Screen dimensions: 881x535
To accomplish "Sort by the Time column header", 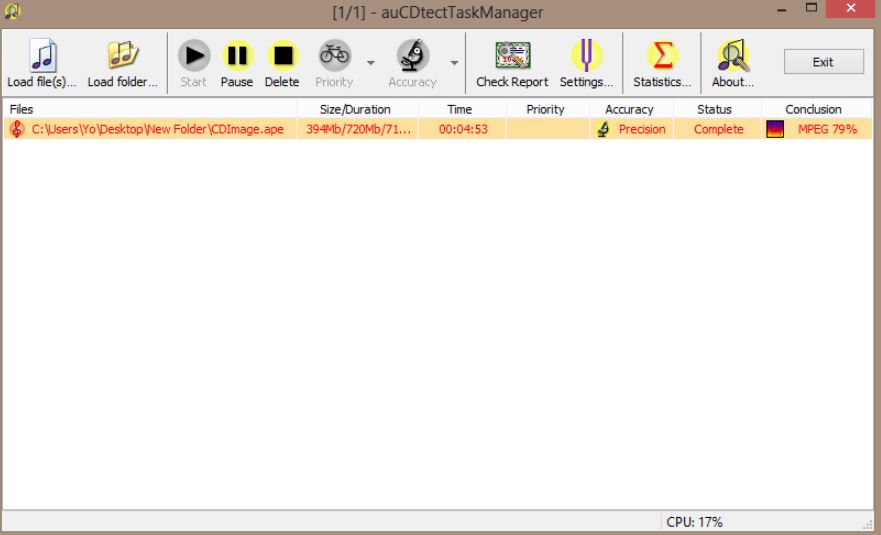I will click(462, 109).
